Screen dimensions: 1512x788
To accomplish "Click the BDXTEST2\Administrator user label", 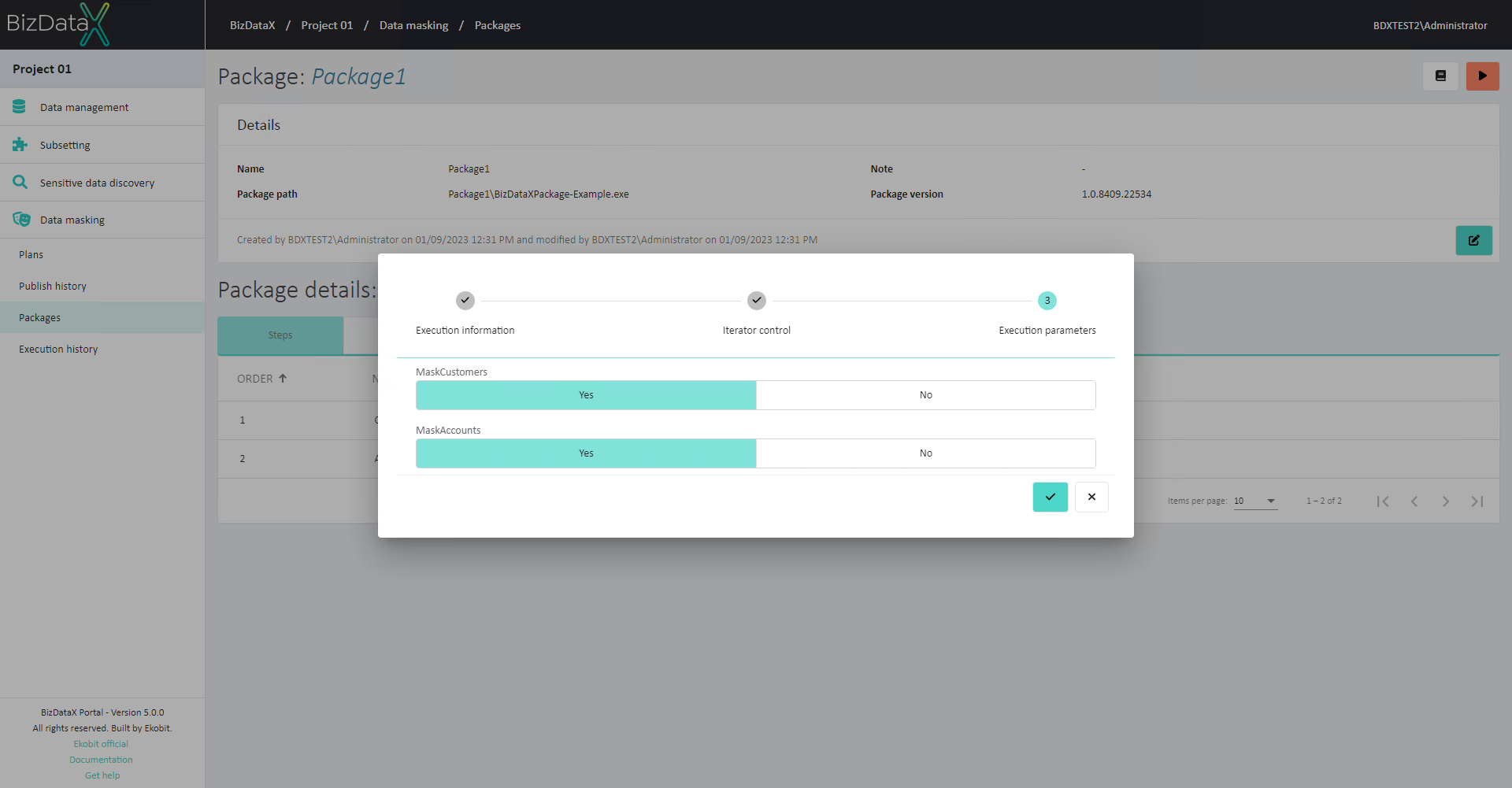I will pyautogui.click(x=1430, y=25).
